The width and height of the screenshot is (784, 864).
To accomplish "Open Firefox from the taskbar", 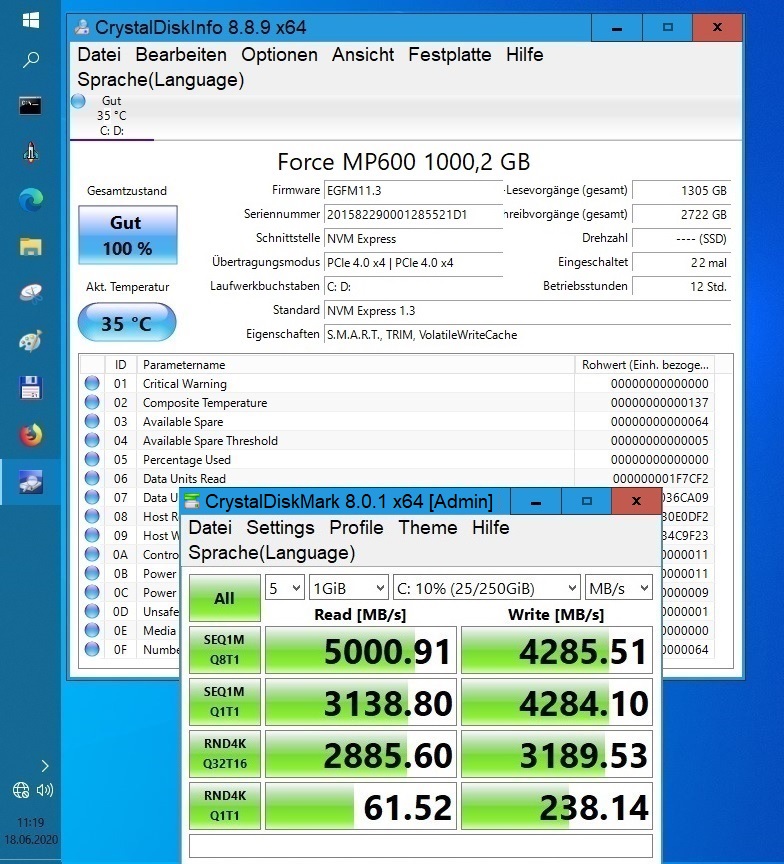I will click(x=31, y=435).
